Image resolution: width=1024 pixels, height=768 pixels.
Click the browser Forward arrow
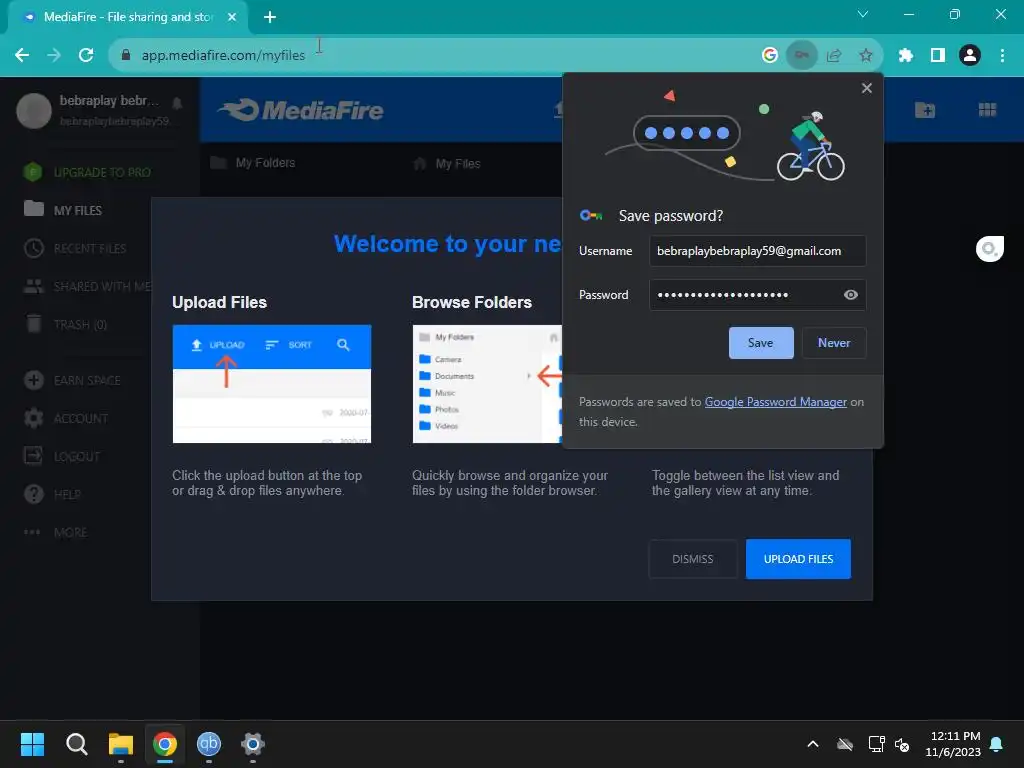[x=54, y=56]
